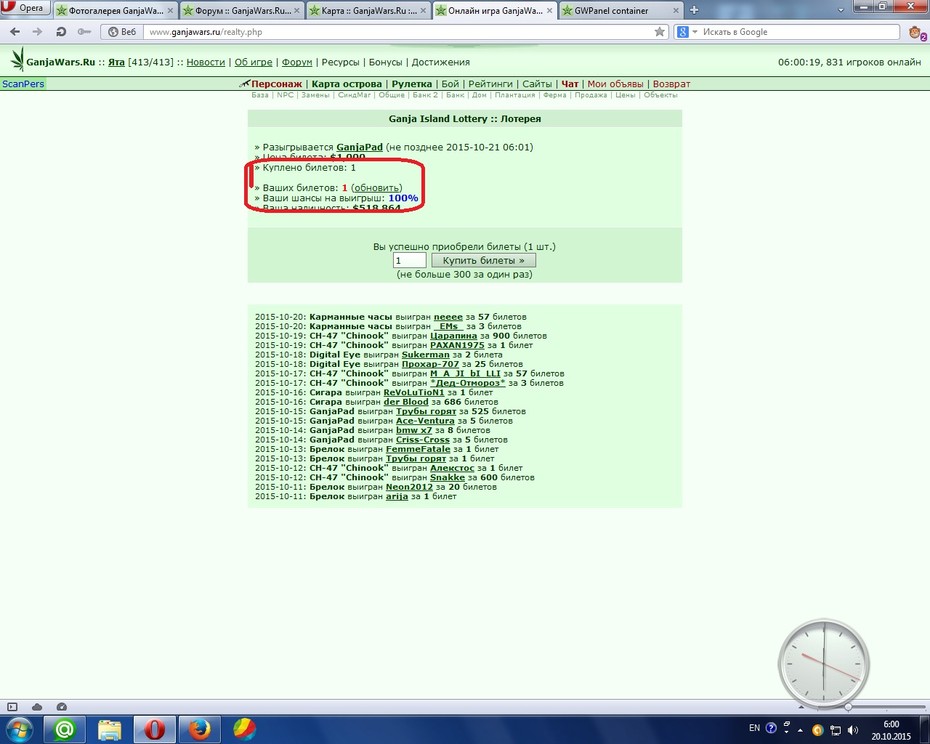Screen dimensions: 930x744
Task: Open winner Ace-Ventura profile link
Action: pos(425,421)
